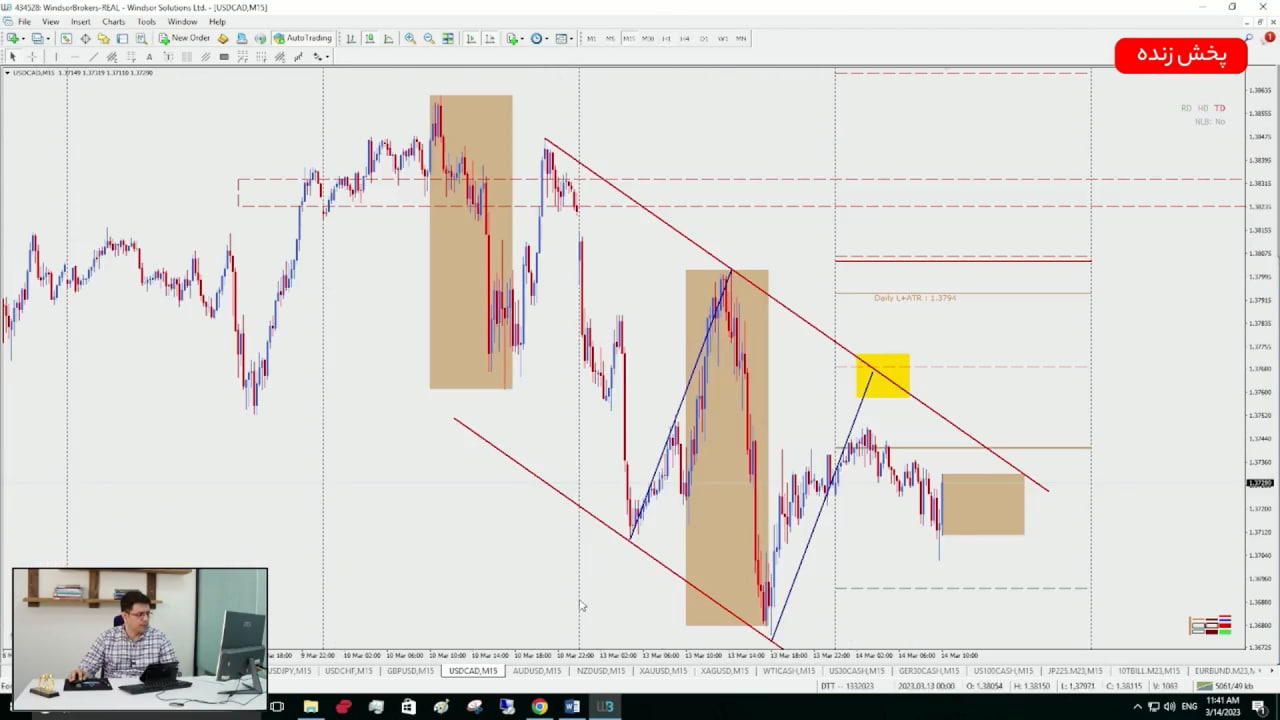1280x720 pixels.
Task: Open the Help menu
Action: [x=217, y=21]
